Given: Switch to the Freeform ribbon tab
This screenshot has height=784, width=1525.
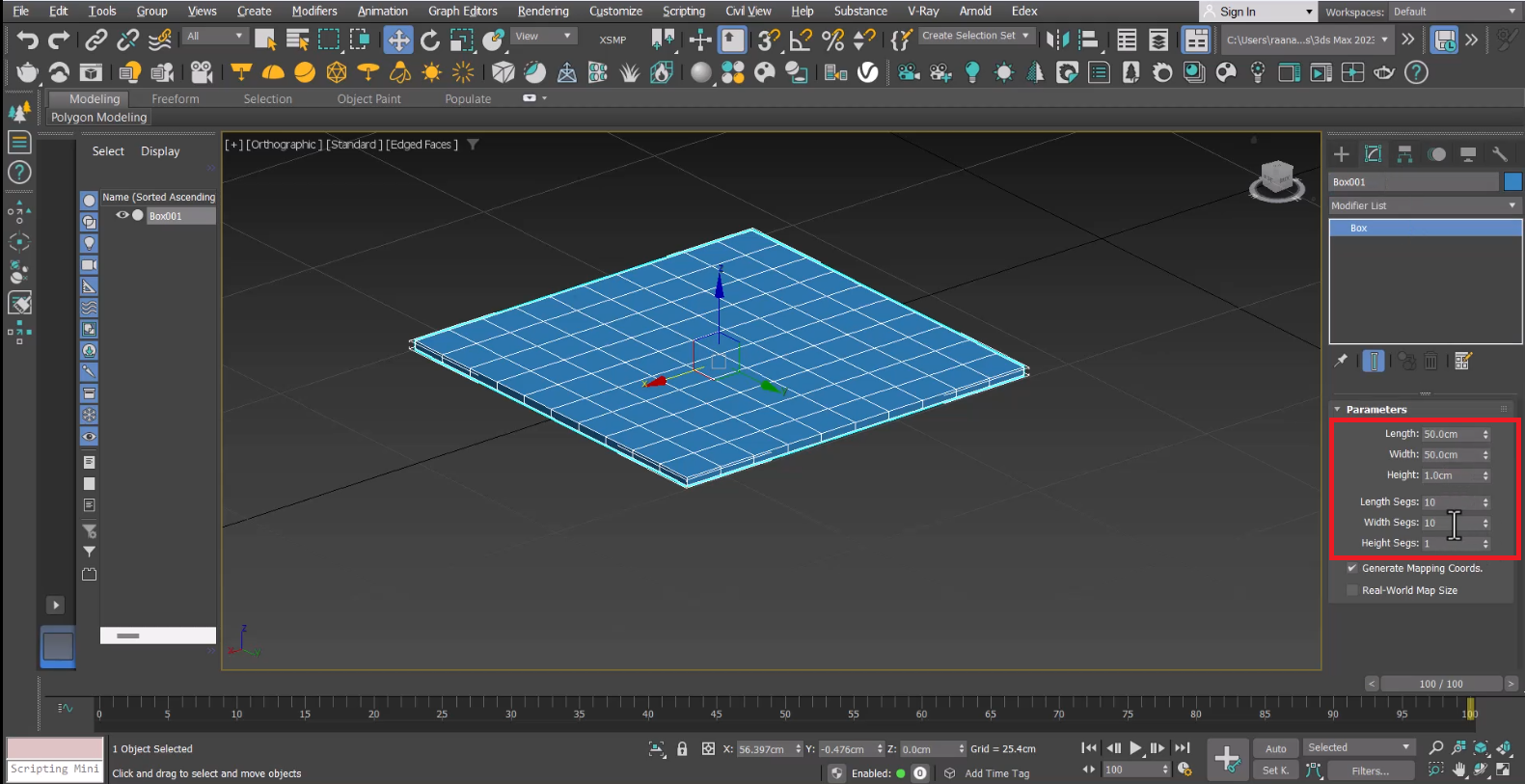Looking at the screenshot, I should (175, 99).
